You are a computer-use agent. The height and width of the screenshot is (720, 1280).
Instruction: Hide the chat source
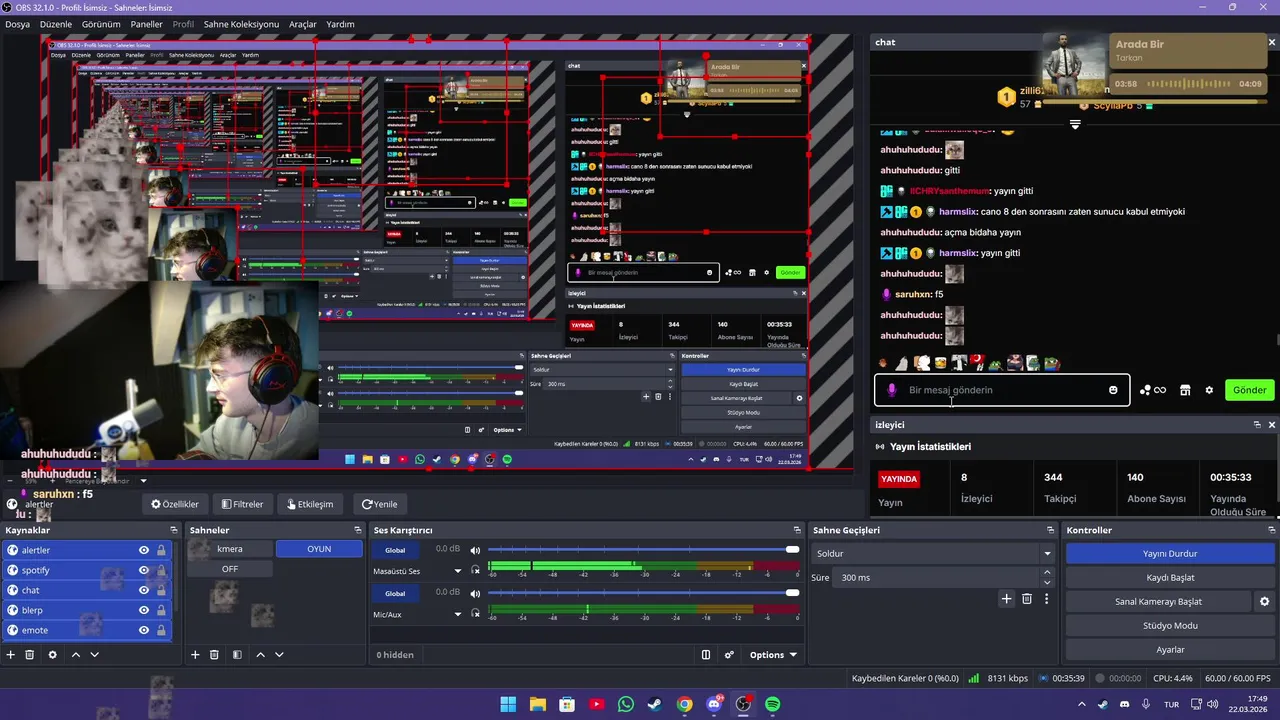[144, 590]
